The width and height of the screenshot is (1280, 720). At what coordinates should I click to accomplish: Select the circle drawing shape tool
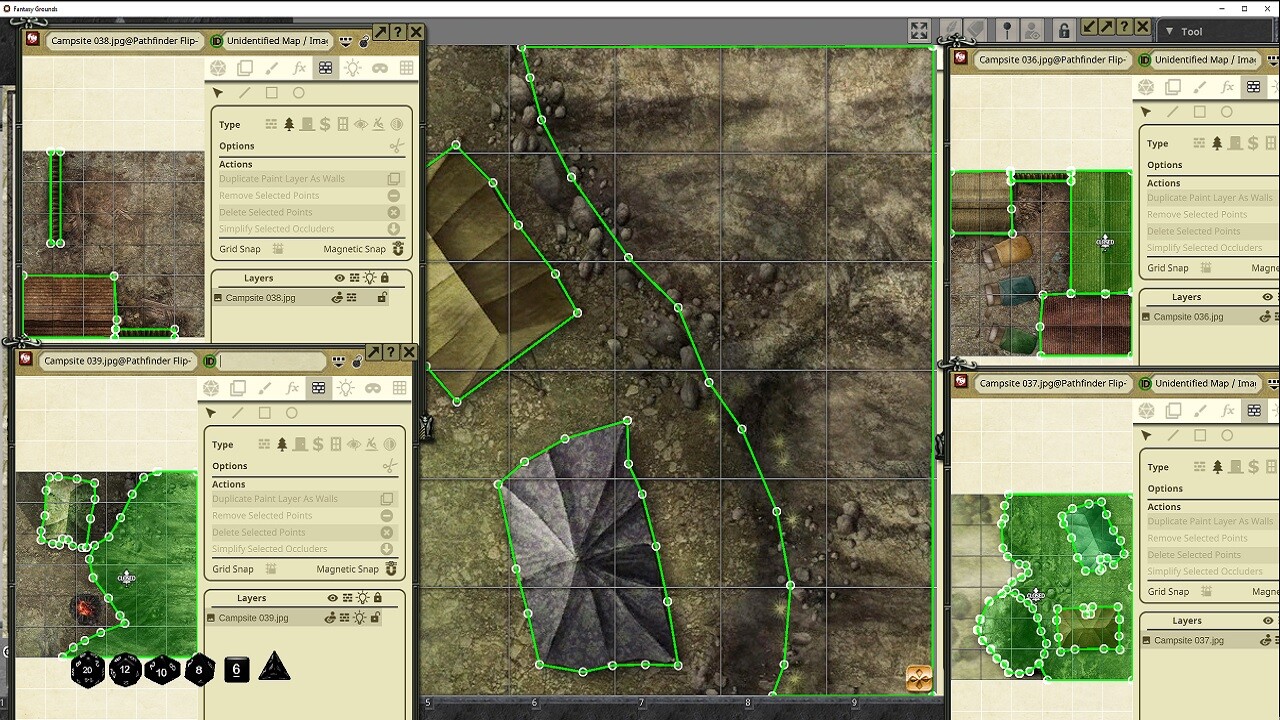[x=298, y=92]
